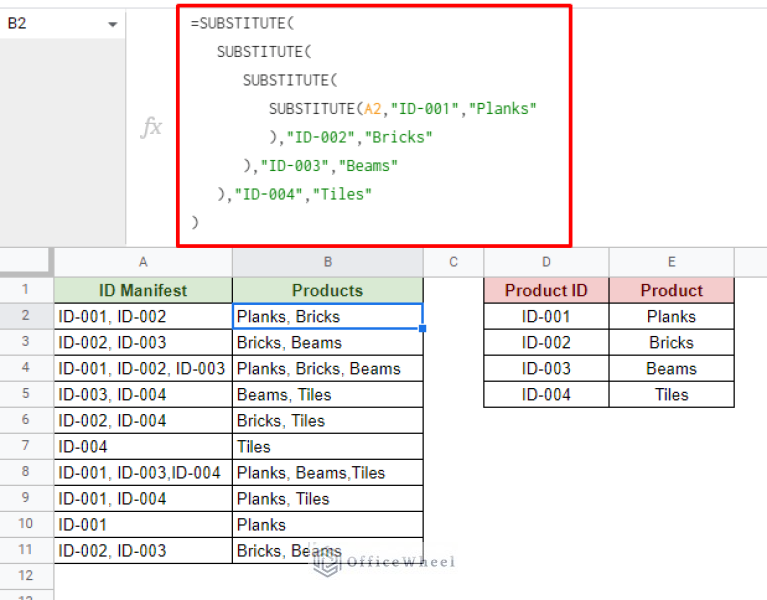Select column D header
The height and width of the screenshot is (600, 767).
(546, 262)
